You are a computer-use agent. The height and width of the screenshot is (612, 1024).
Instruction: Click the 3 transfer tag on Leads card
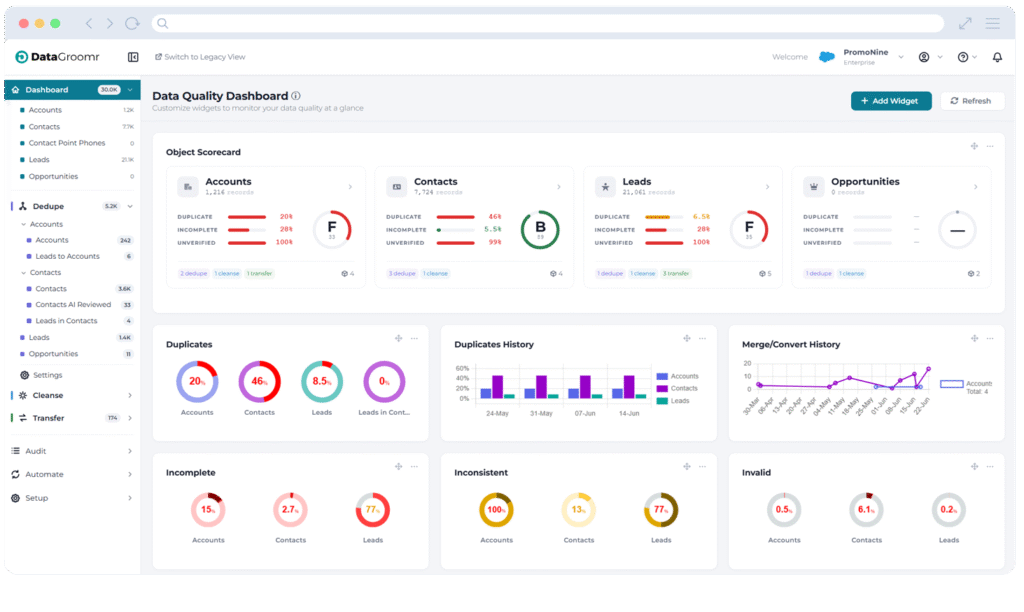(x=676, y=274)
